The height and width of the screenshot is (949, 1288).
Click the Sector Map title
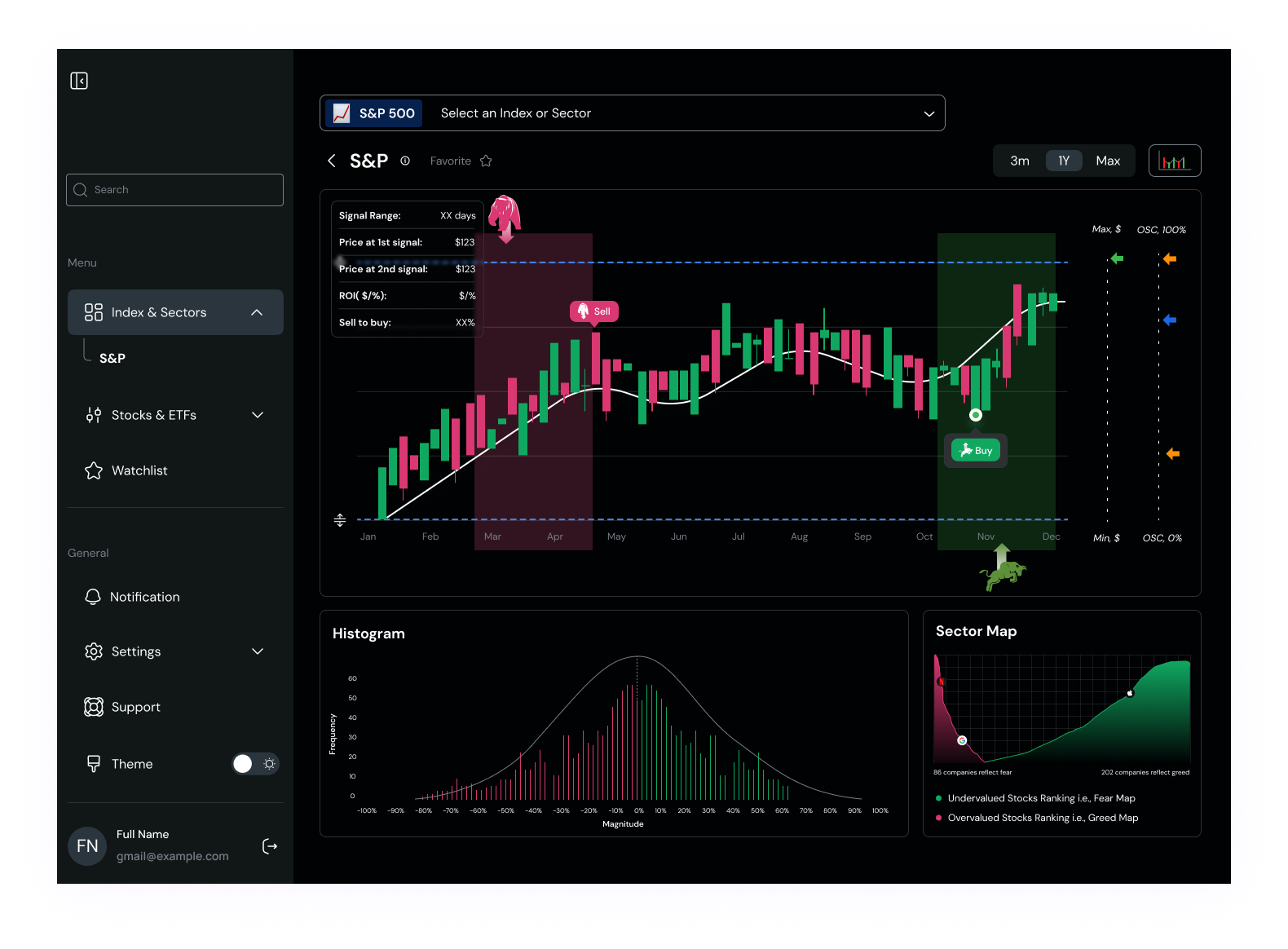976,631
